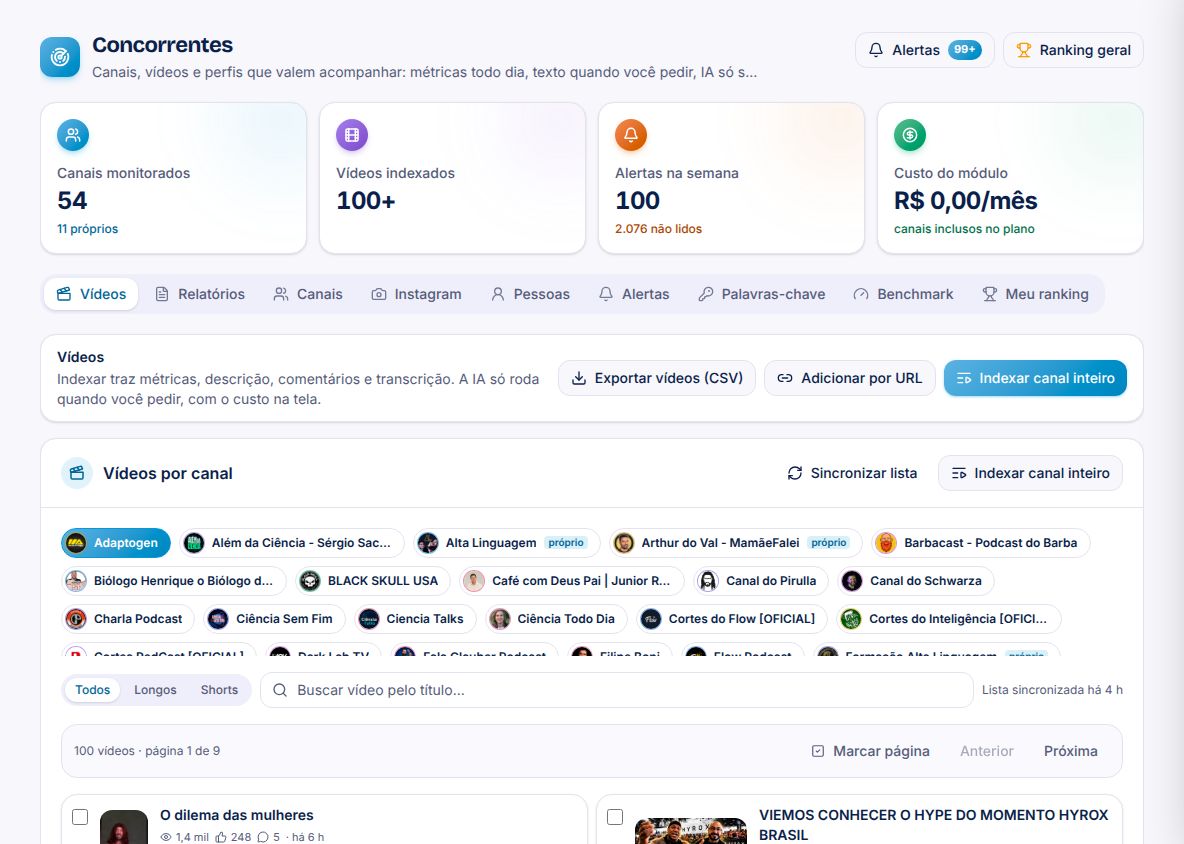Click the Canais monitorados people icon
This screenshot has width=1184, height=844.
(x=73, y=135)
